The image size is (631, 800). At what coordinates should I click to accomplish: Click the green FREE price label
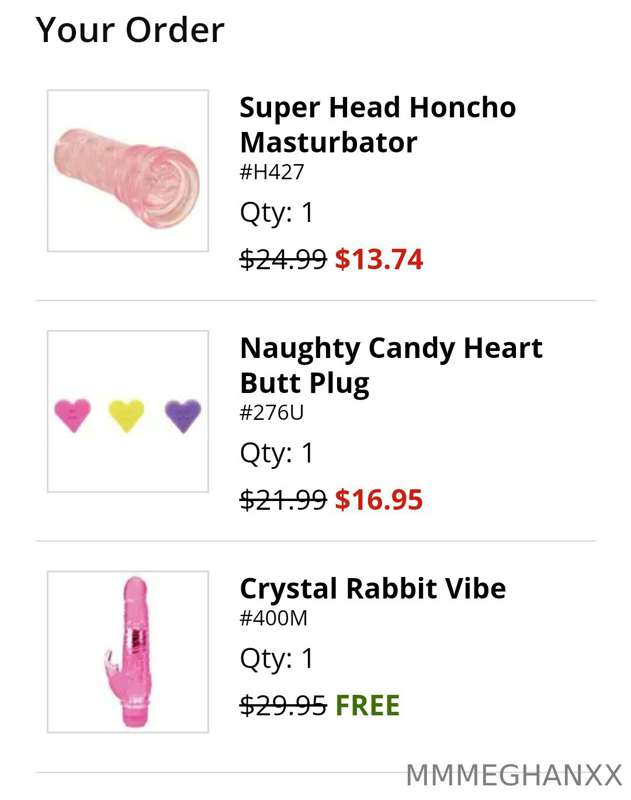pos(367,705)
